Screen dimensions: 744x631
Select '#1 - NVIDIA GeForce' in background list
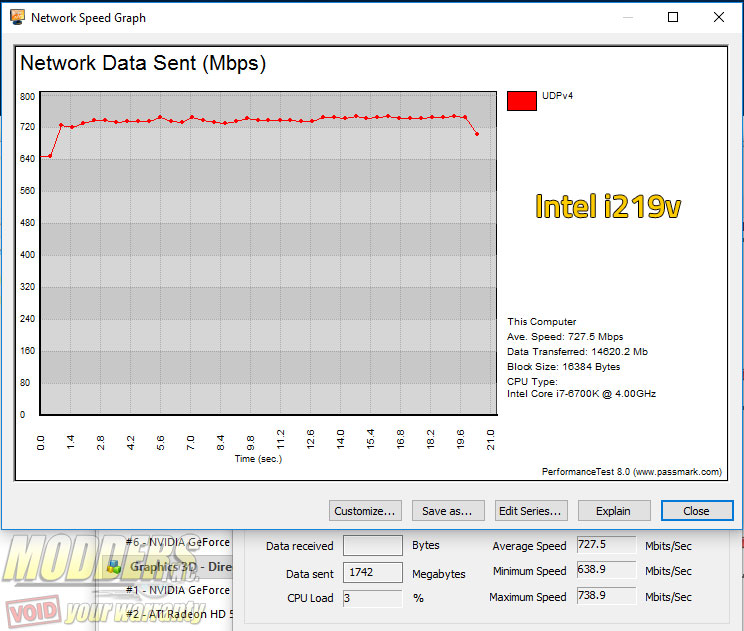coord(178,590)
